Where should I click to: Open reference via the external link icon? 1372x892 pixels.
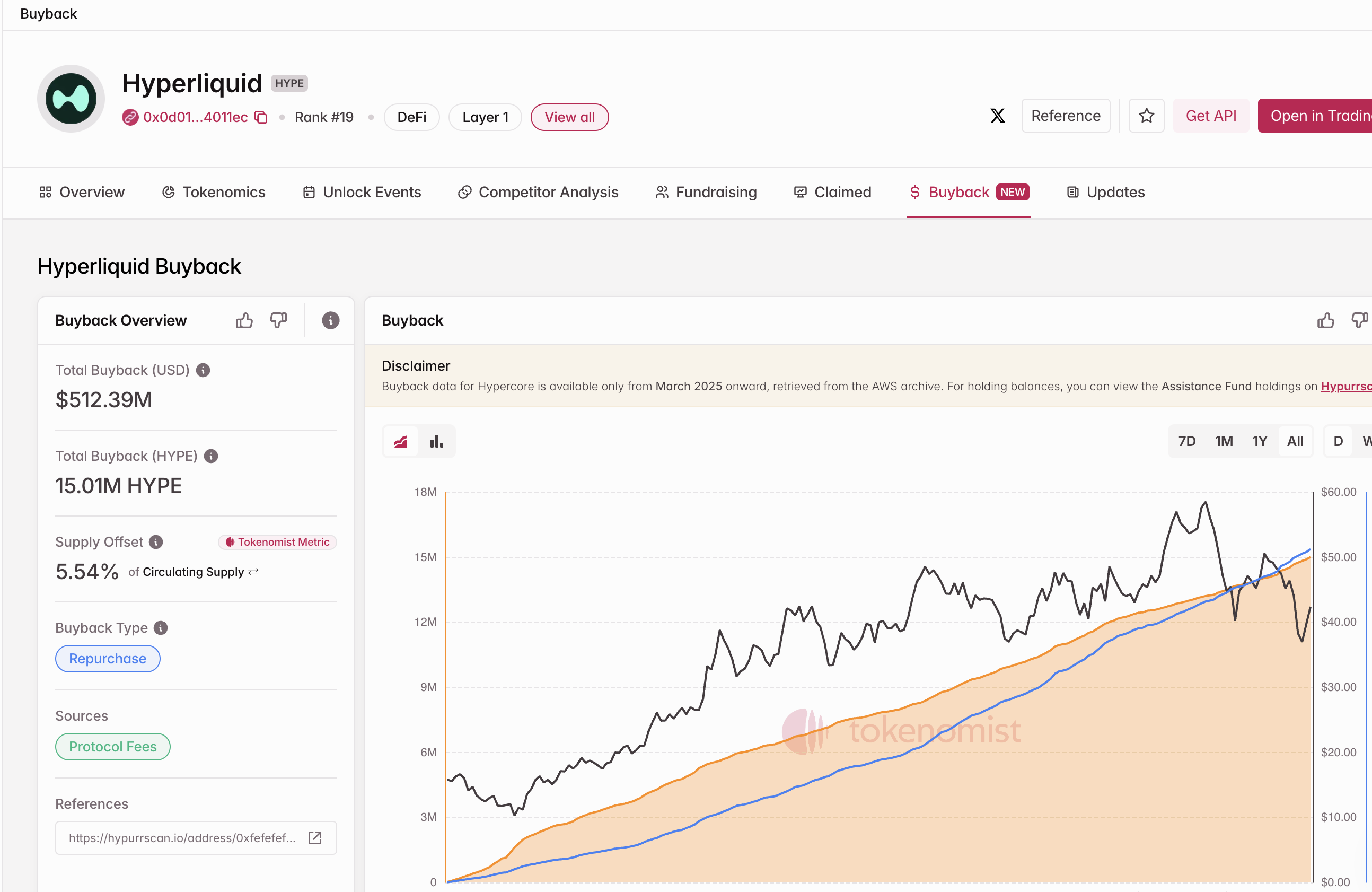point(315,838)
